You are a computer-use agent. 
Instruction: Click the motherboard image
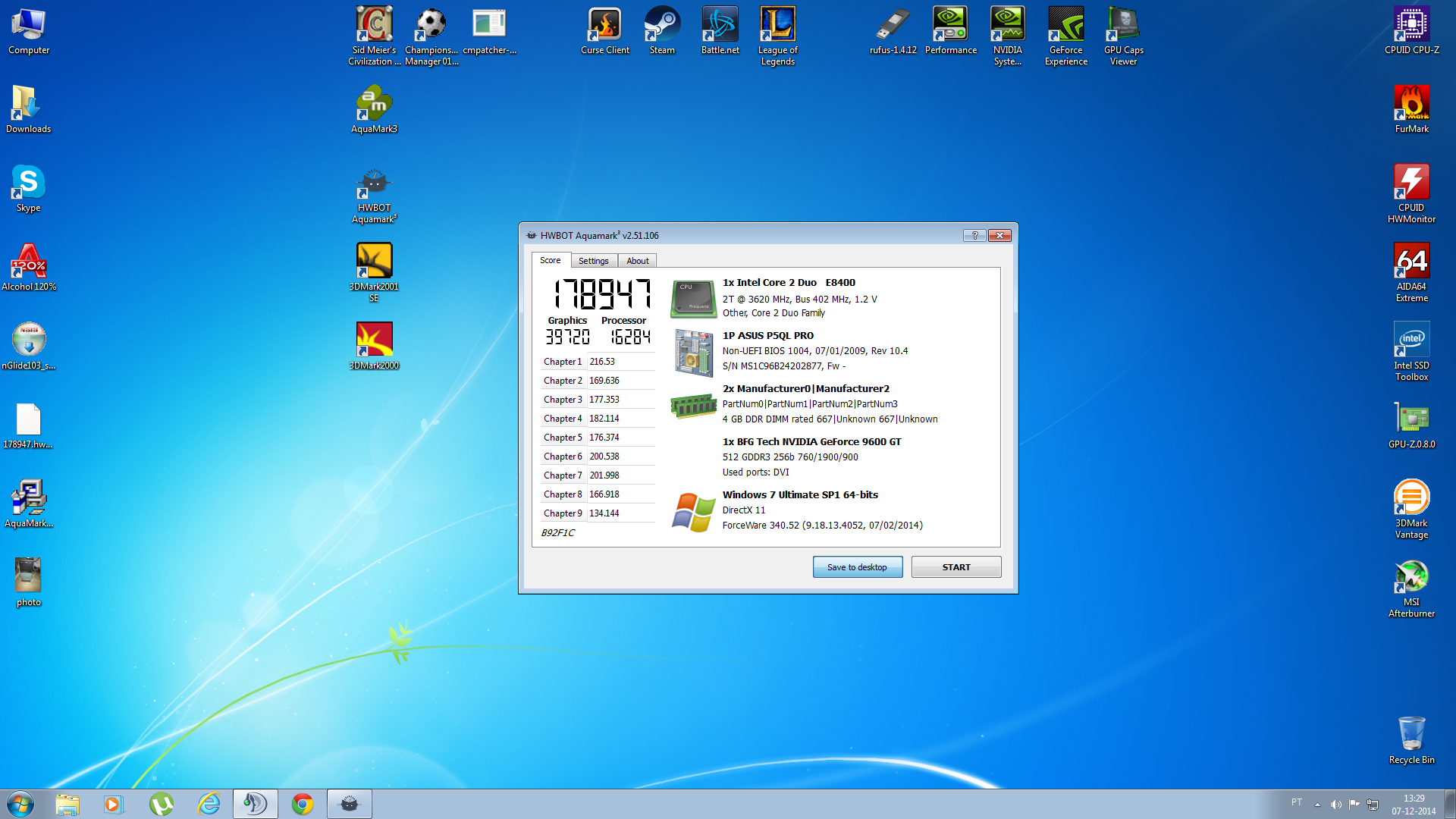(693, 353)
